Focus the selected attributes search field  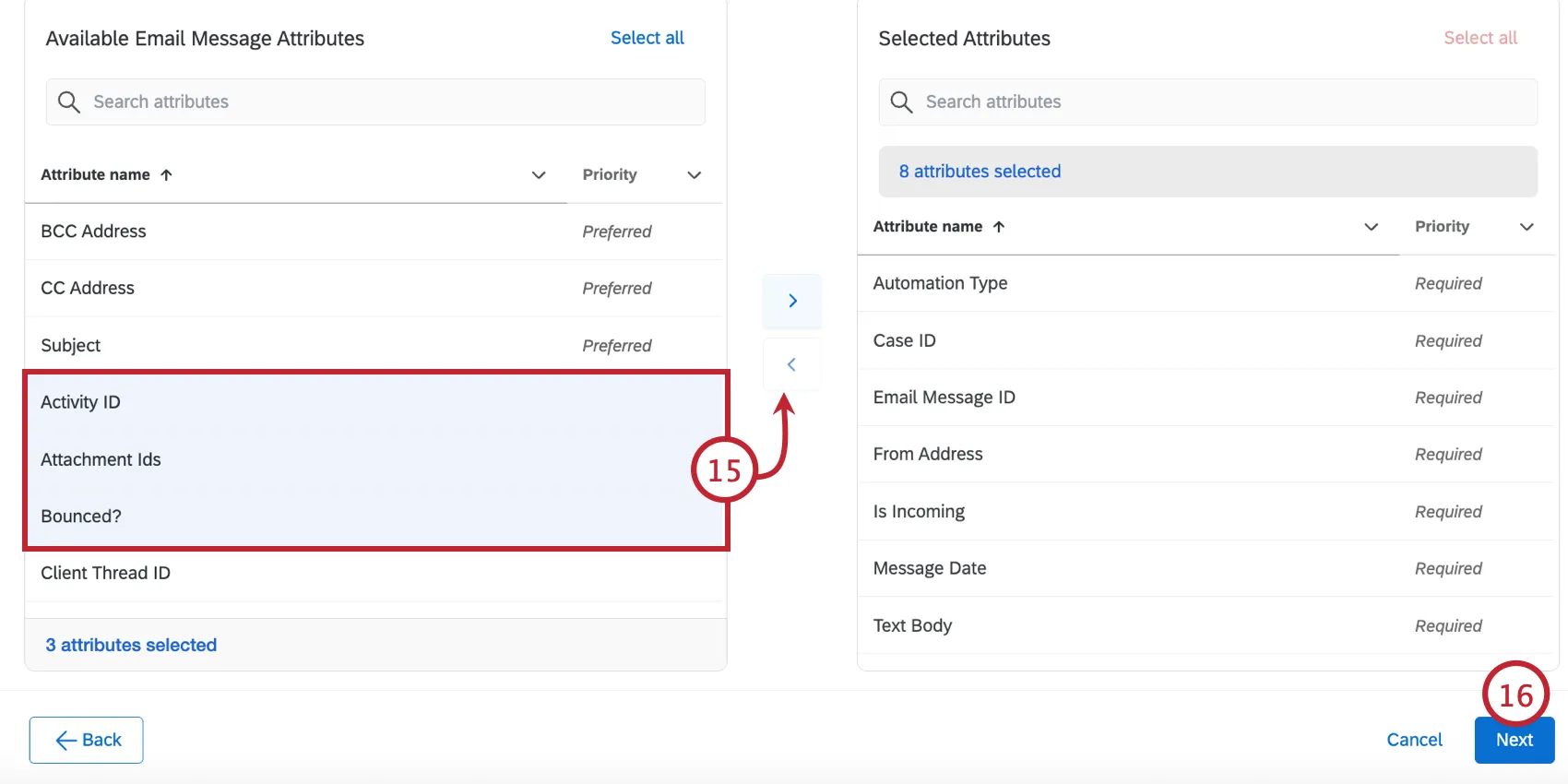[x=1218, y=101]
